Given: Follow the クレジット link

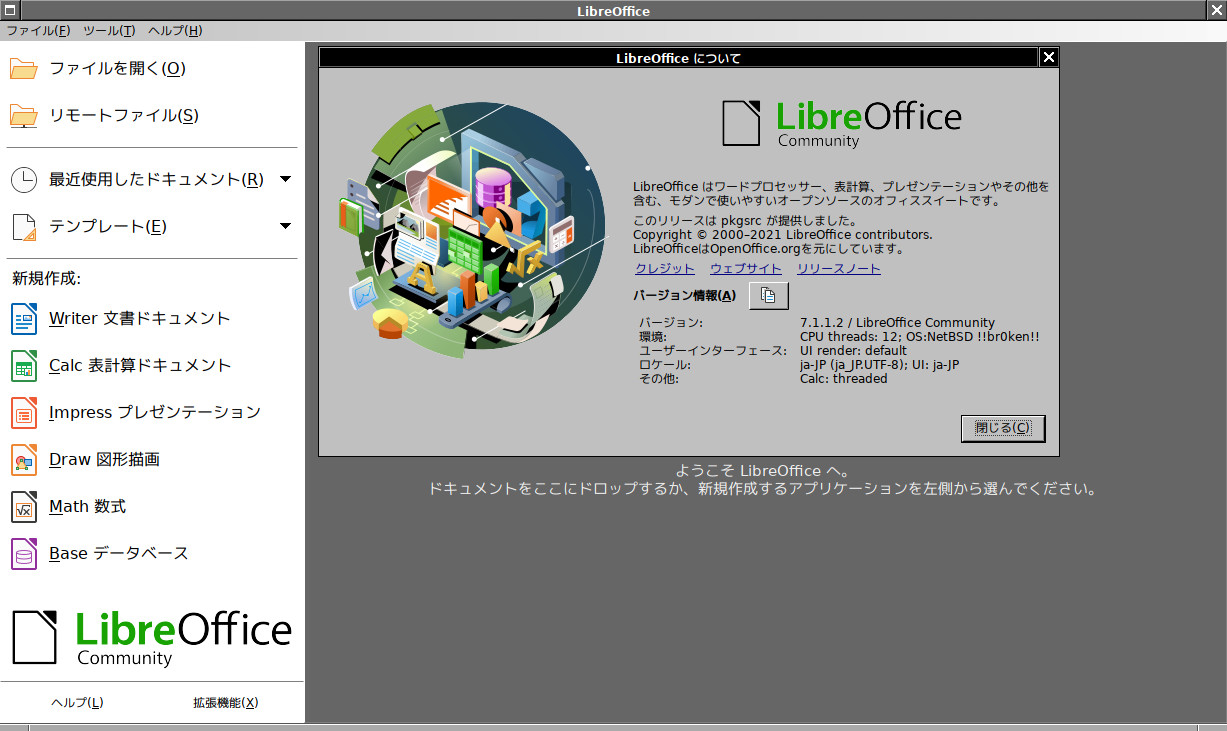Looking at the screenshot, I should pos(664,269).
